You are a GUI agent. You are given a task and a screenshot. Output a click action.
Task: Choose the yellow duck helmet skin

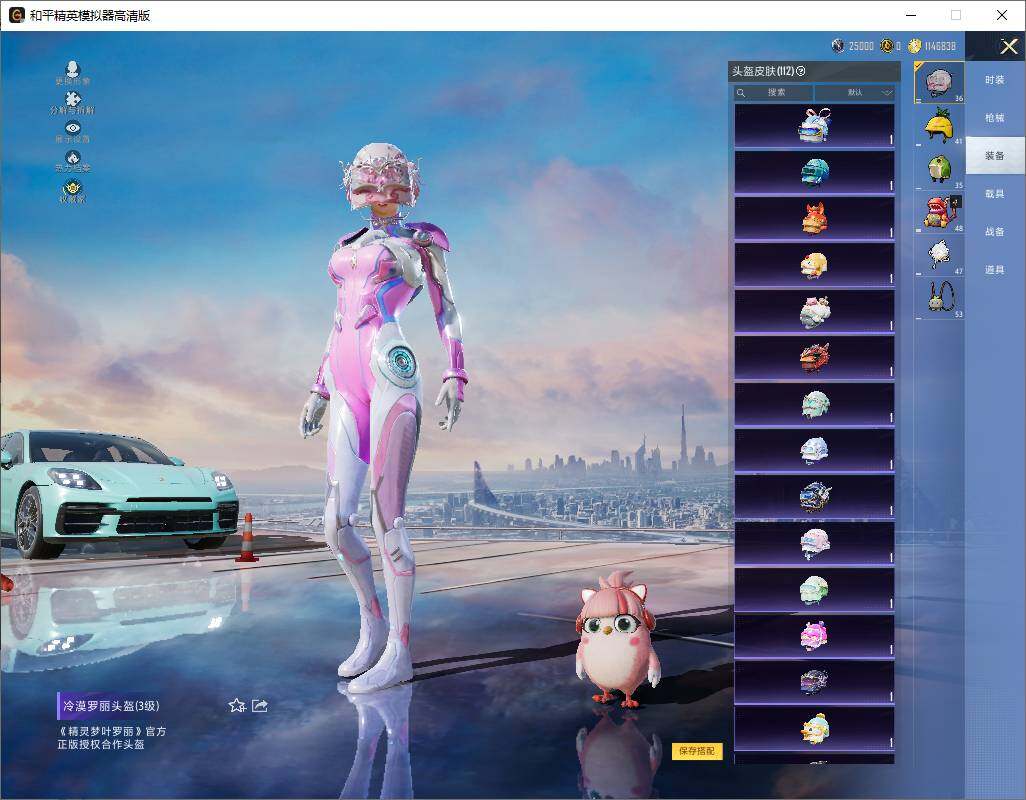pos(814,729)
